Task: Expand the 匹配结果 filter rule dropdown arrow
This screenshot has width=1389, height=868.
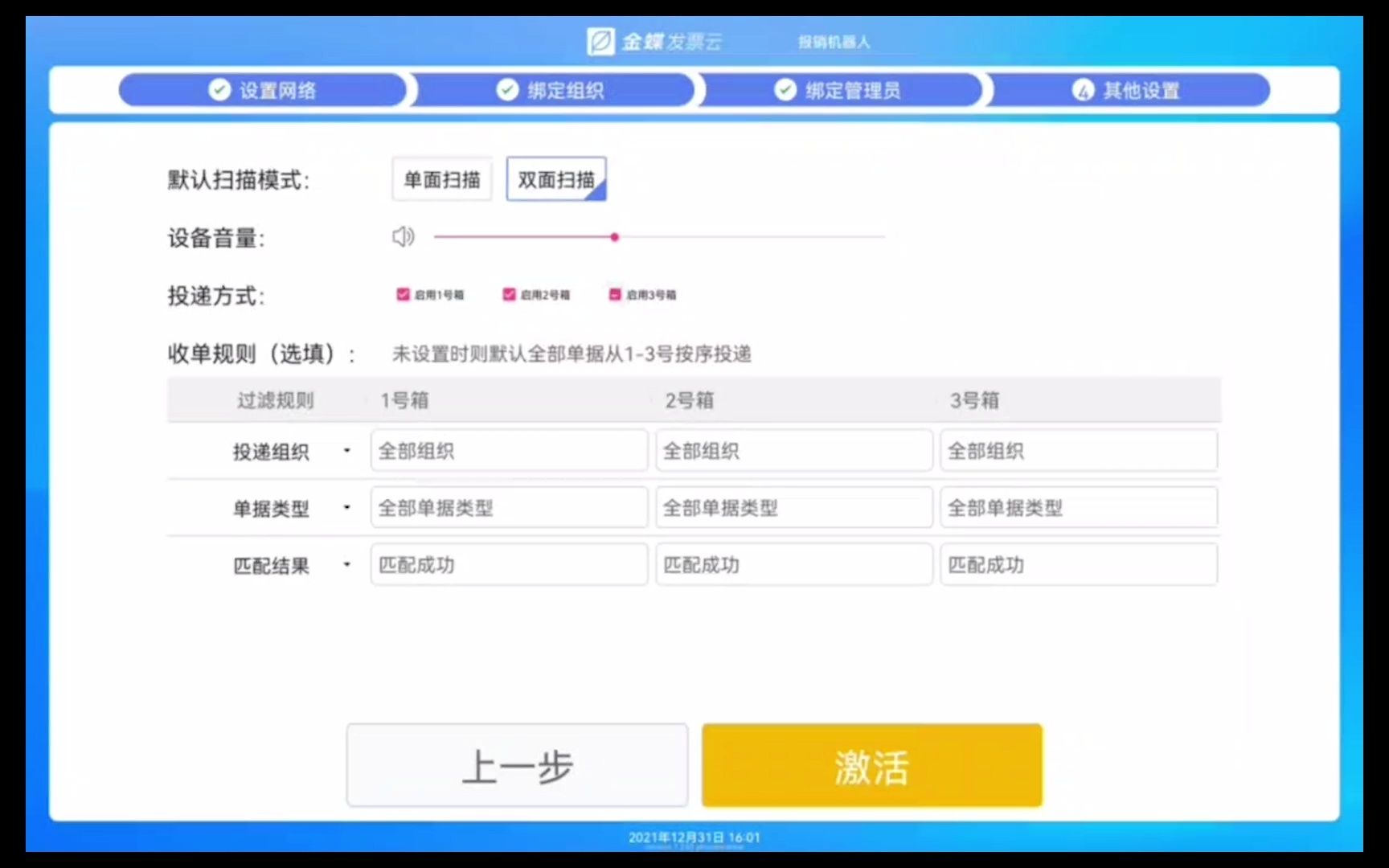Action: [x=347, y=564]
